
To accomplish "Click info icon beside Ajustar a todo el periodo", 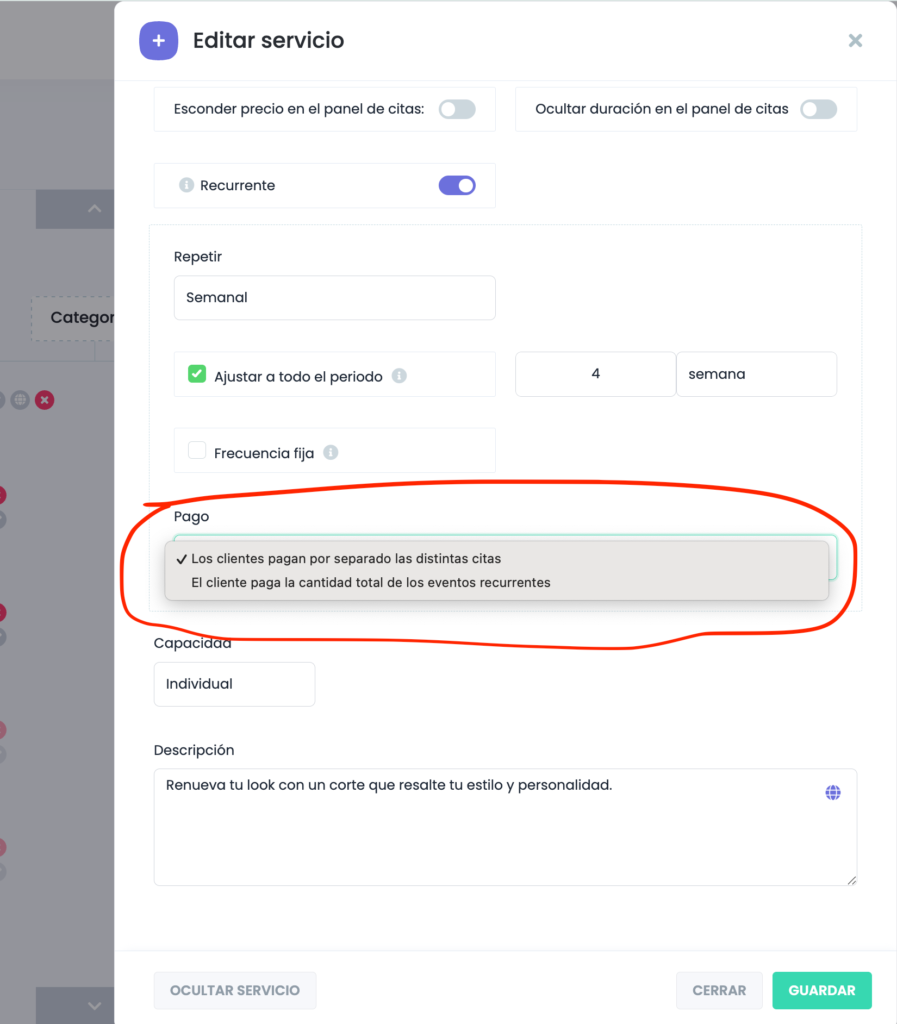I will [x=399, y=376].
